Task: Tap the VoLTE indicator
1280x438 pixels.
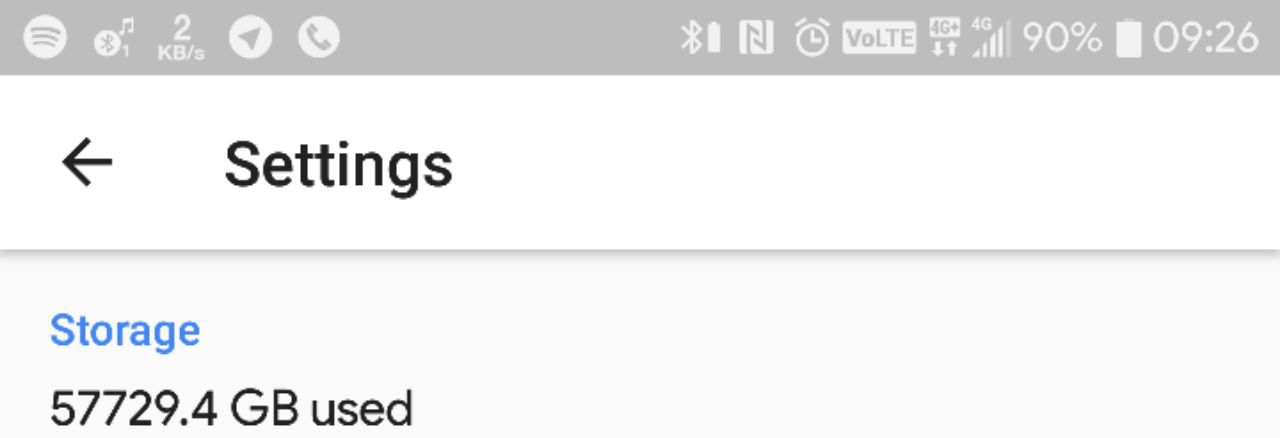Action: pos(879,39)
